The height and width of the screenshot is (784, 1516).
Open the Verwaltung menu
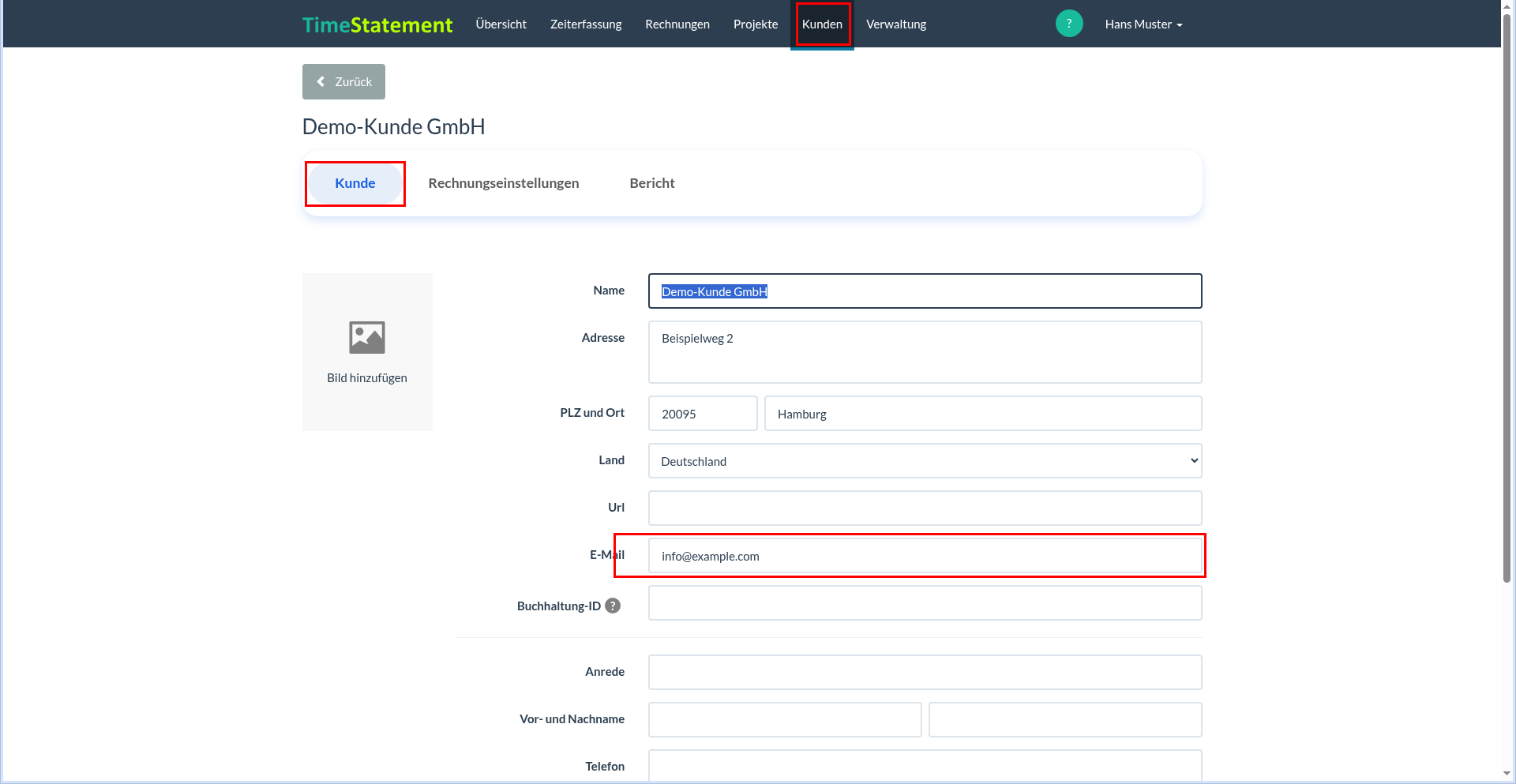click(x=896, y=24)
